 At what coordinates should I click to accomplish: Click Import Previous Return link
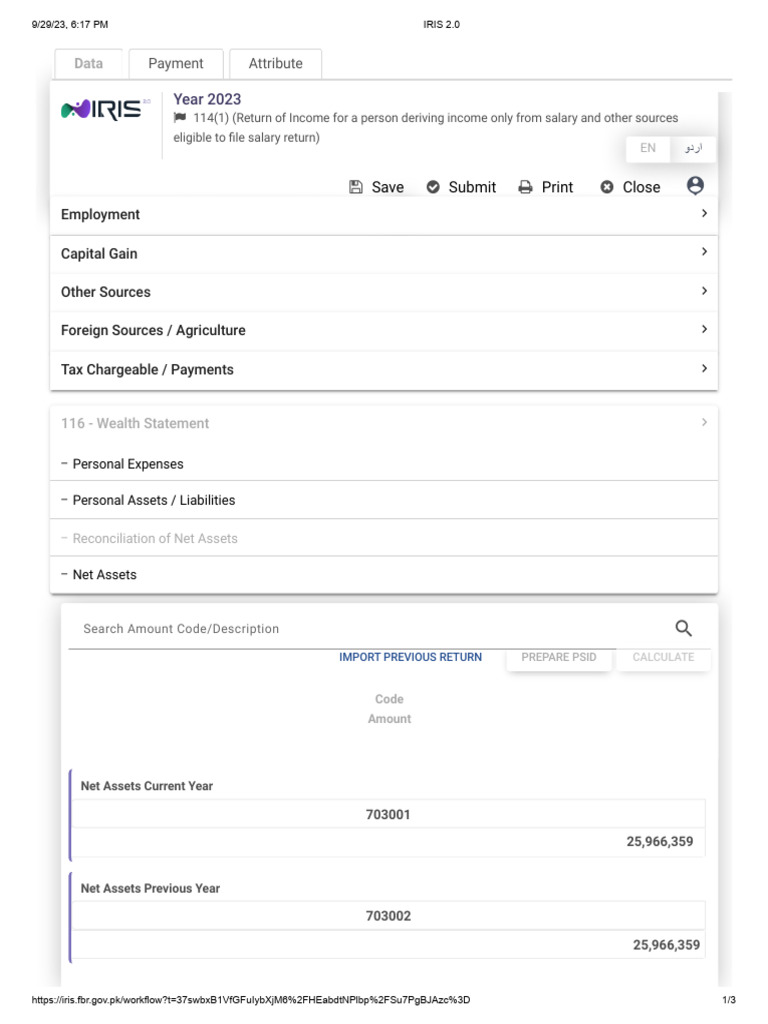click(410, 657)
